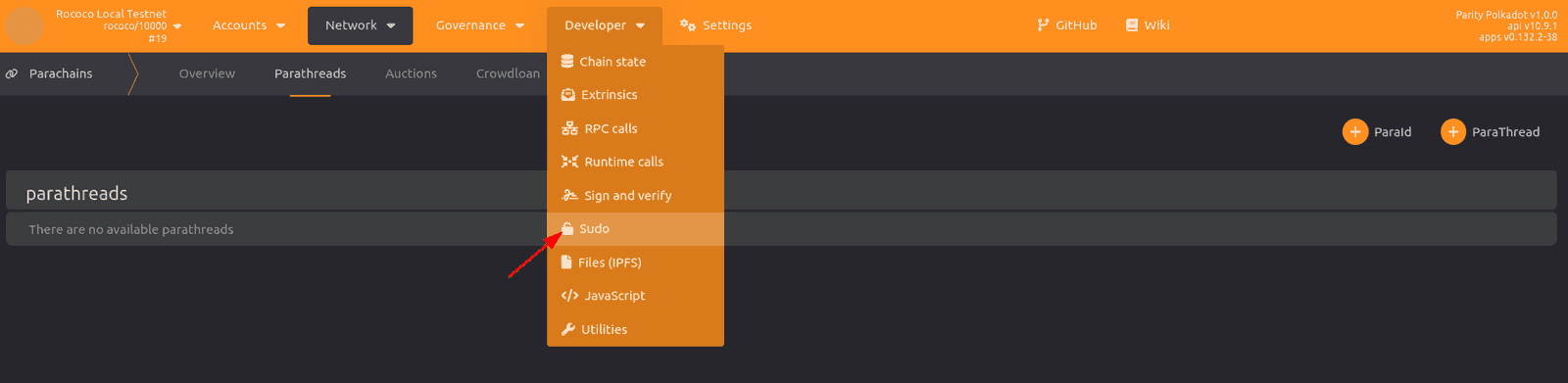
Task: Open the Settings page
Action: [715, 25]
